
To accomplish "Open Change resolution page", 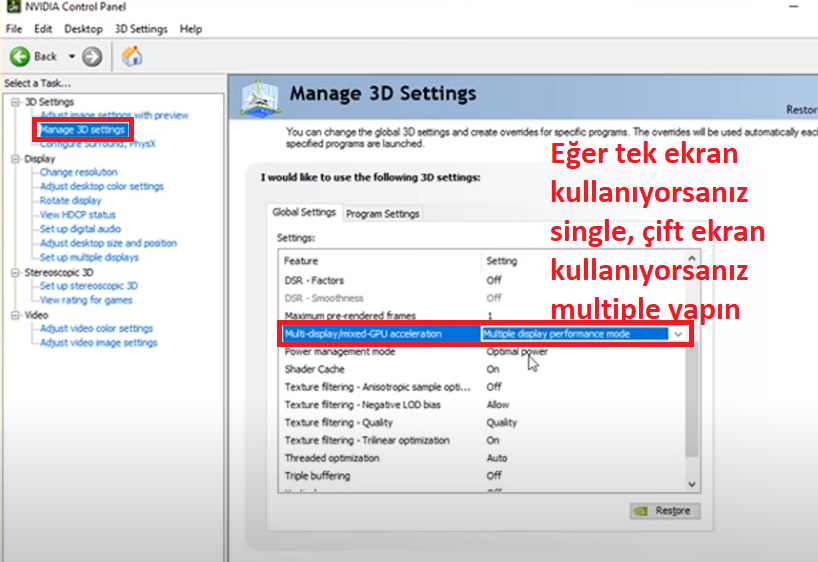I will point(79,172).
